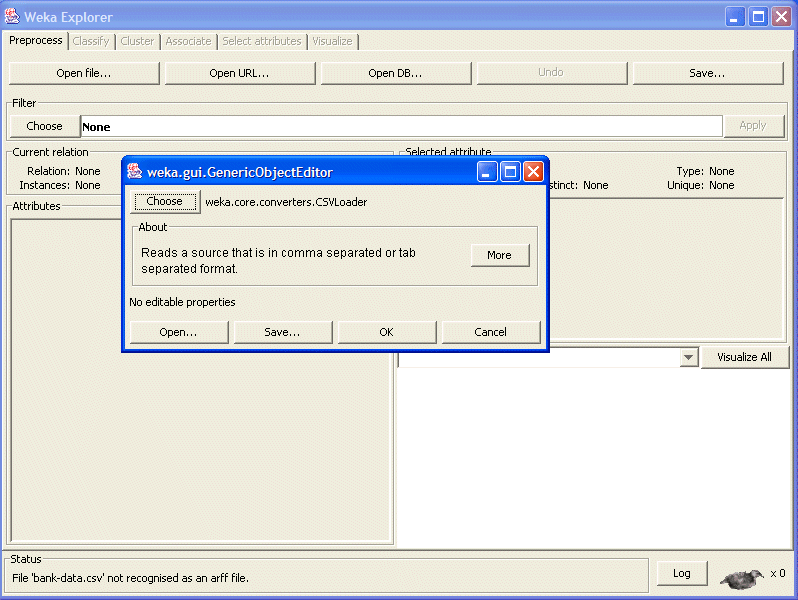Open the Log from status area
This screenshot has width=798, height=600.
[681, 573]
